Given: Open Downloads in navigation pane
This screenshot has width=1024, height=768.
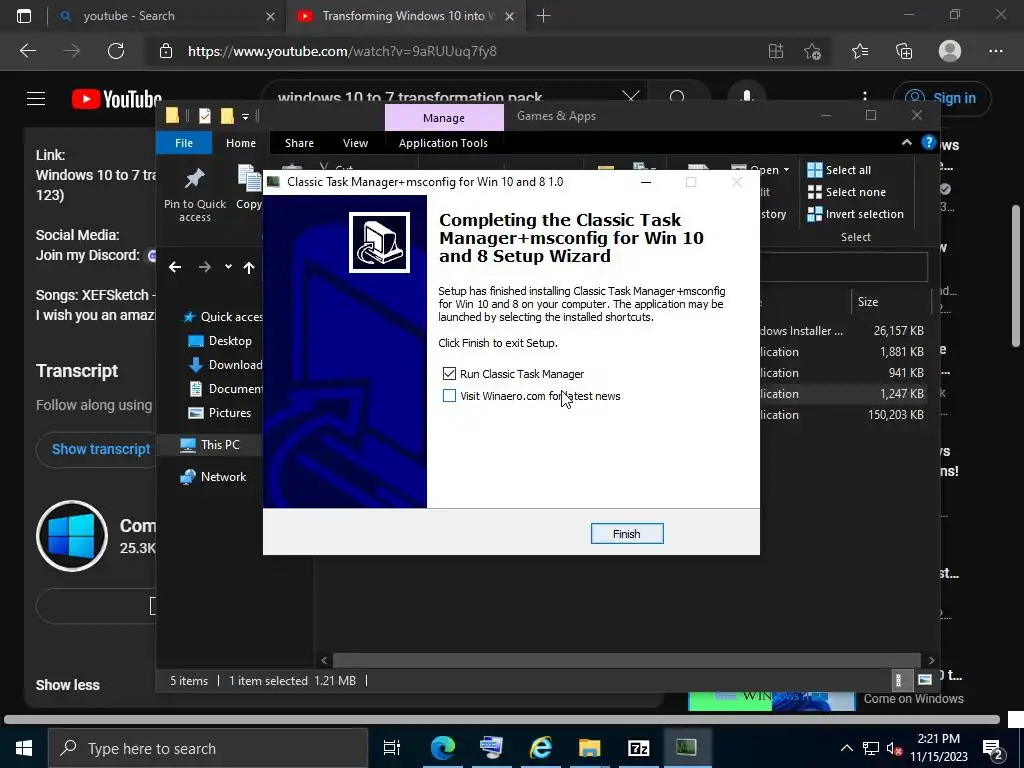Looking at the screenshot, I should click(225, 365).
